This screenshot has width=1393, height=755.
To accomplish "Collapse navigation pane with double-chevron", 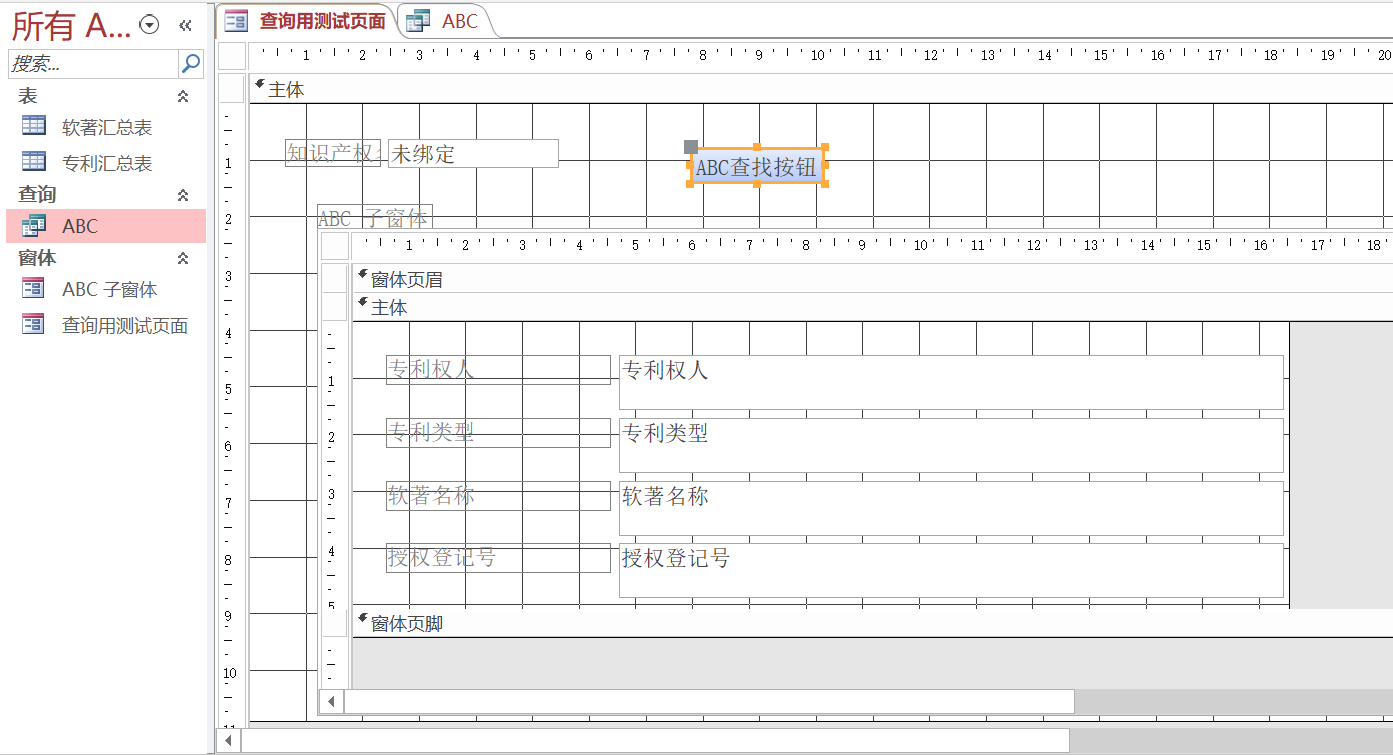I will [x=185, y=26].
